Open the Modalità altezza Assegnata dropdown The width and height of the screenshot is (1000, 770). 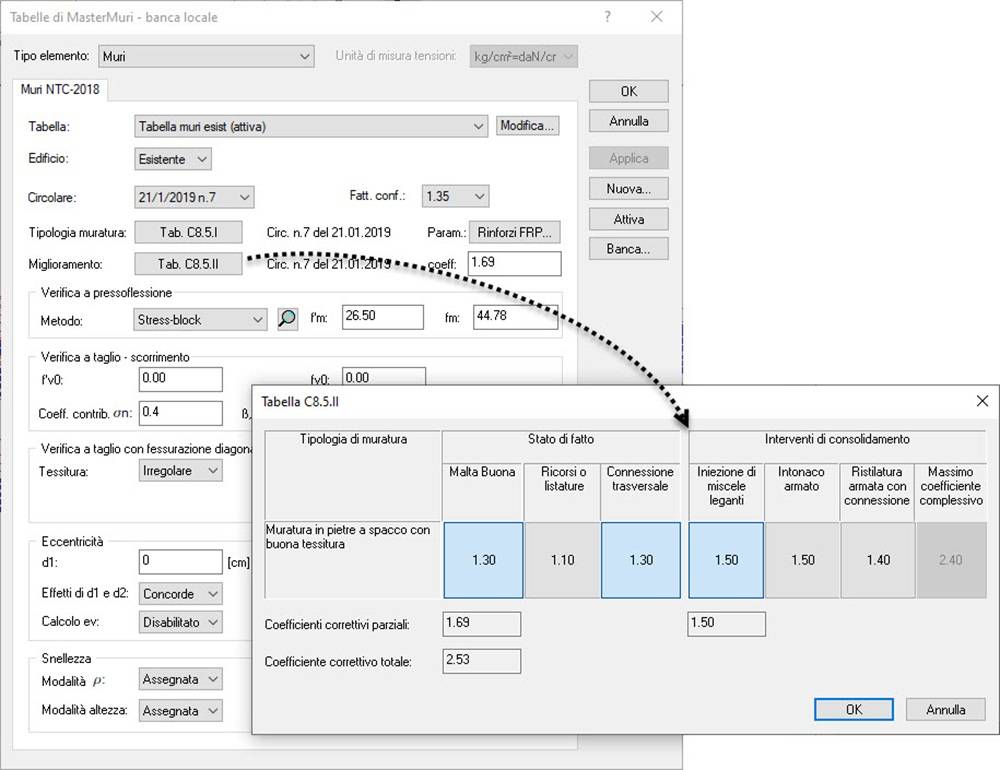coord(180,711)
